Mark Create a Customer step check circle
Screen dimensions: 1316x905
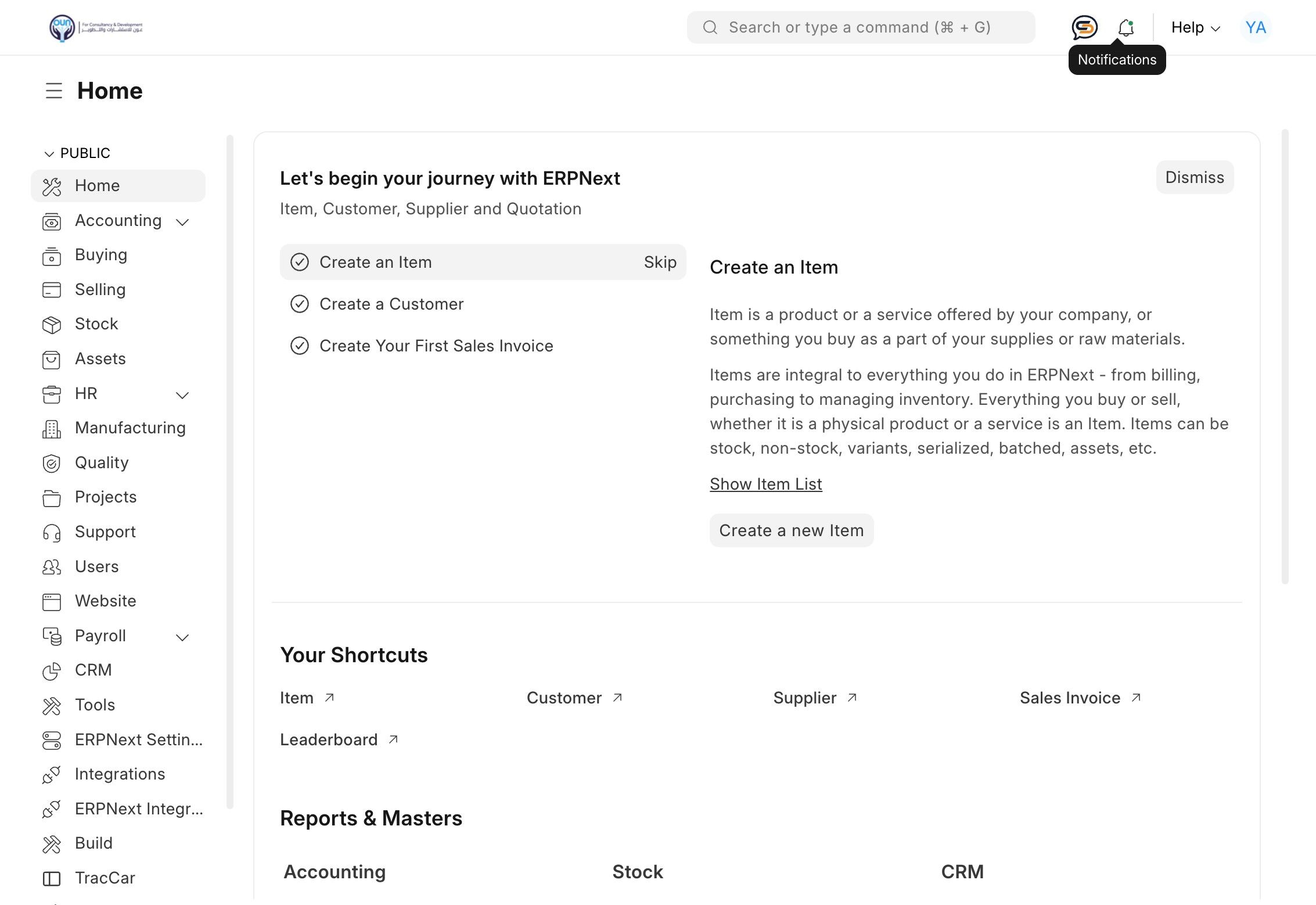(x=300, y=304)
